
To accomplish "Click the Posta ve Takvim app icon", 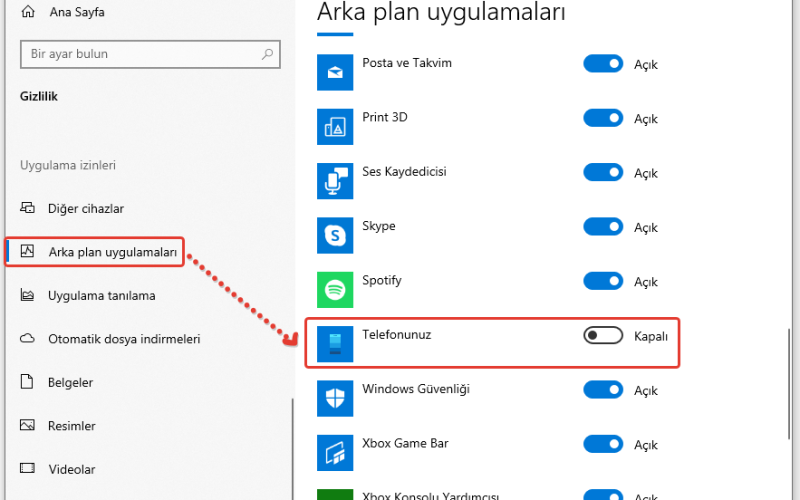I will (x=335, y=72).
